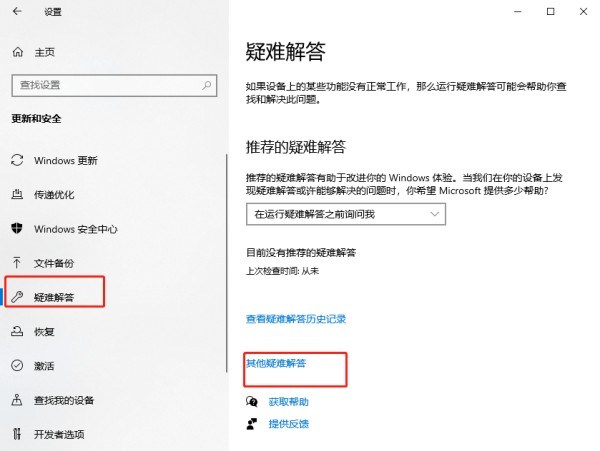Select 文件备份 in the sidebar
This screenshot has height=451, width=600.
(54, 263)
